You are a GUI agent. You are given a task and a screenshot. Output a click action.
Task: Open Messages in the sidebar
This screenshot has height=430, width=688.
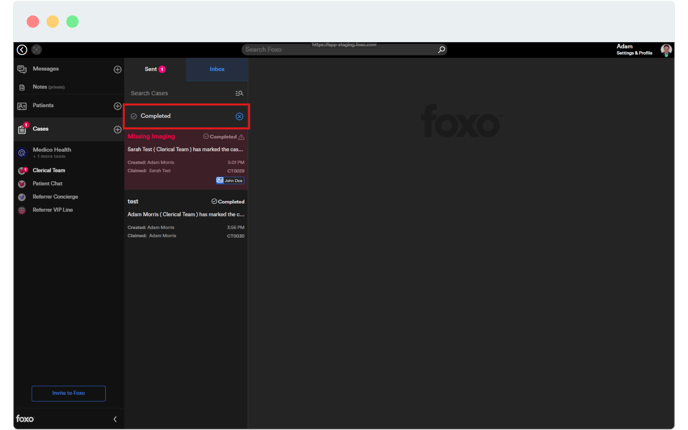click(46, 69)
